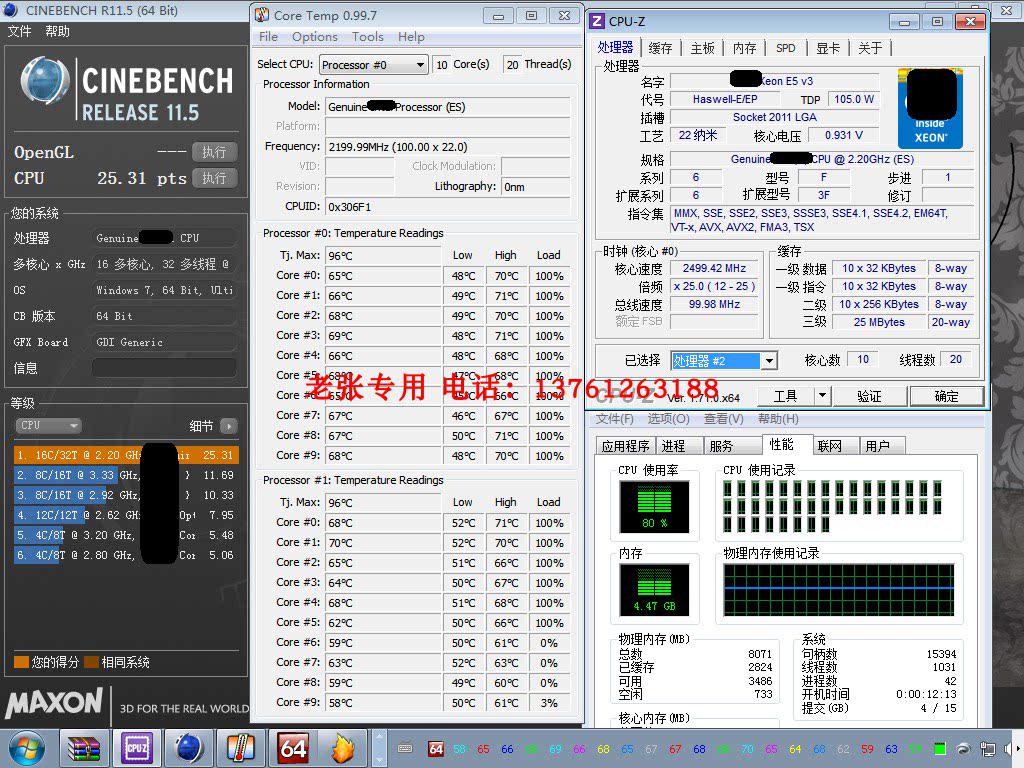Open the Options menu in Core Temp
This screenshot has width=1024, height=768.
[314, 37]
